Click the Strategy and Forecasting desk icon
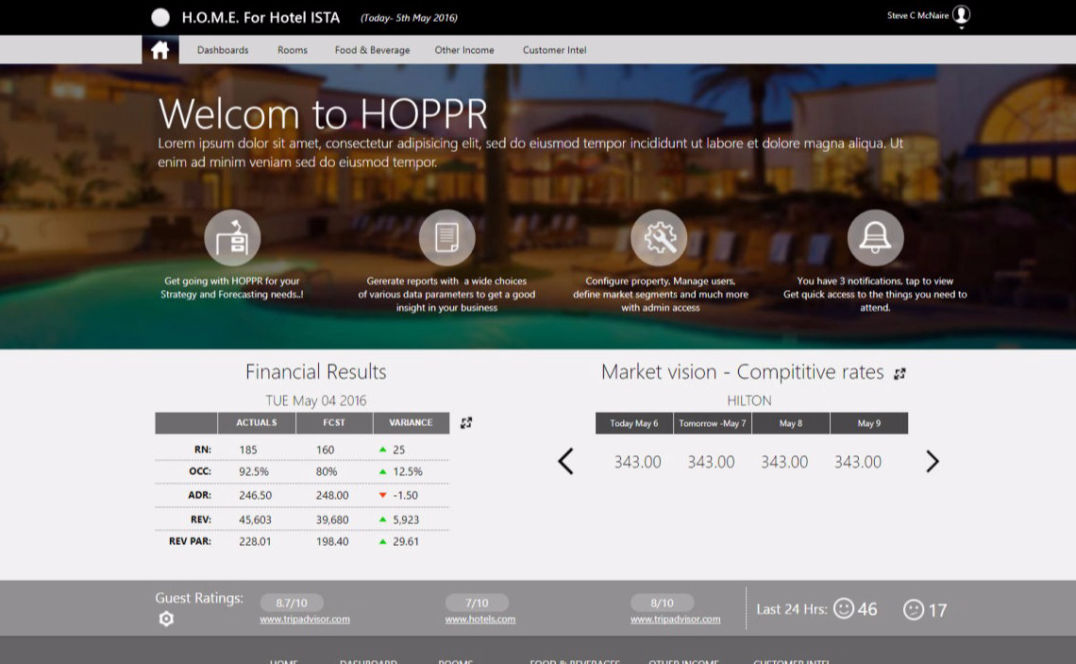 tap(233, 237)
